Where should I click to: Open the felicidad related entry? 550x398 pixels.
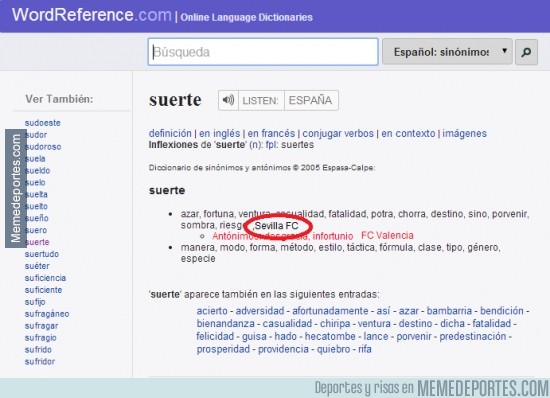pyautogui.click(x=215, y=336)
